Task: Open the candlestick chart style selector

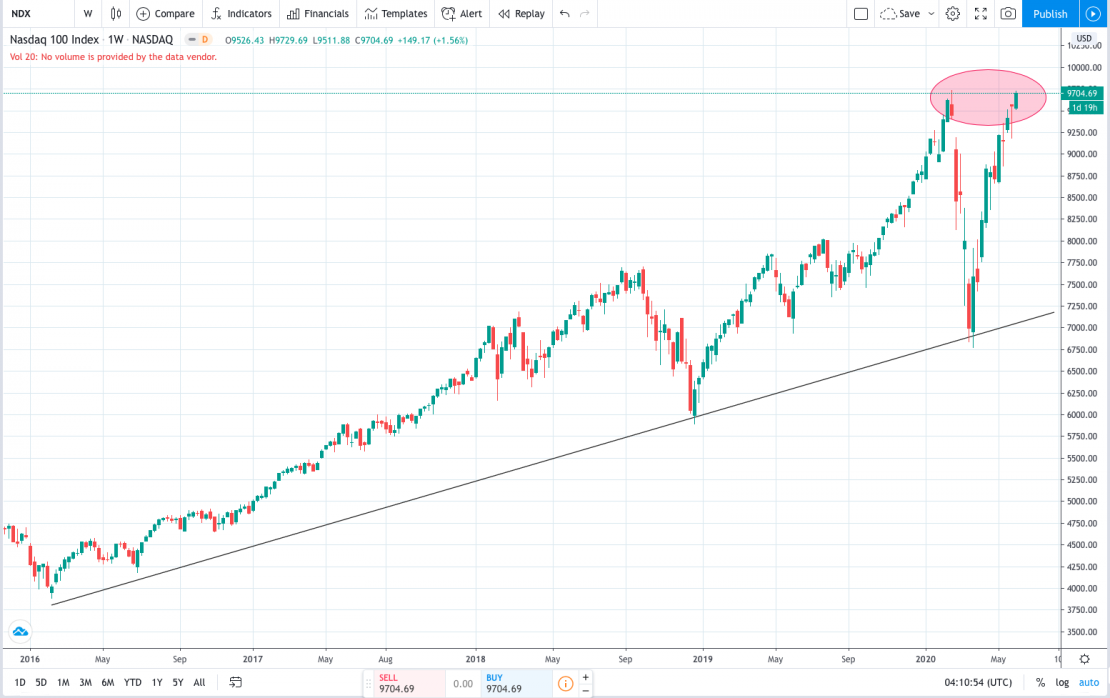Action: (116, 14)
